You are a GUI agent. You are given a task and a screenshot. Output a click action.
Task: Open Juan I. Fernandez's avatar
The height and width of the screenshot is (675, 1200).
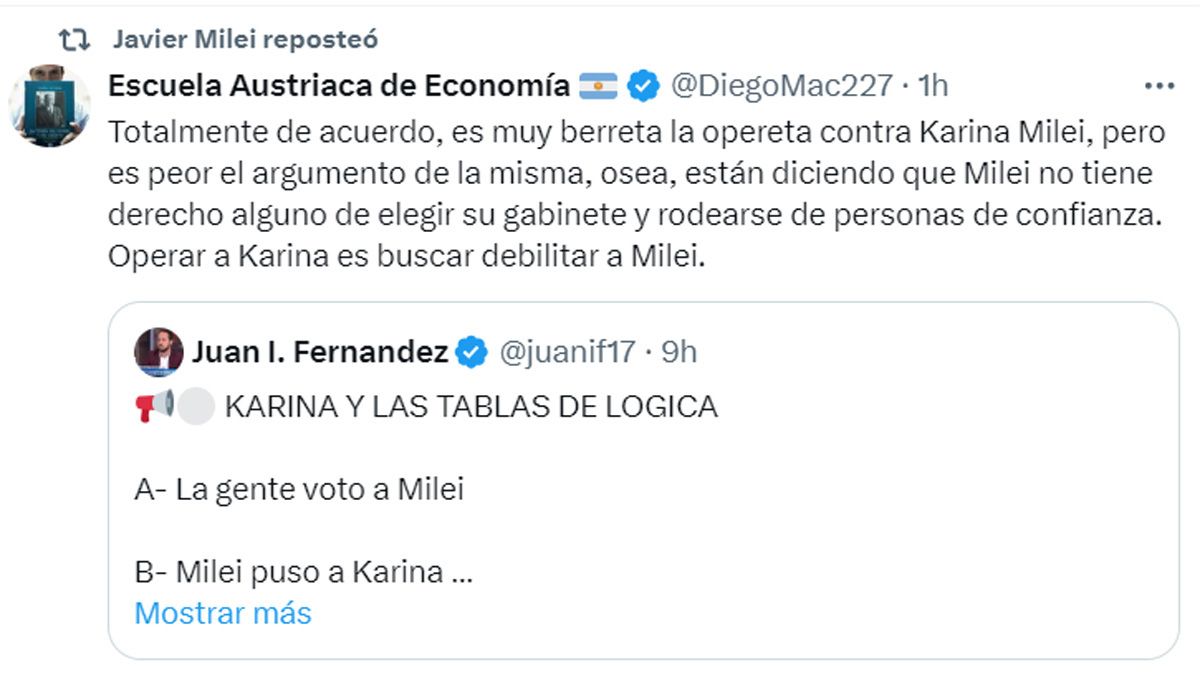159,352
